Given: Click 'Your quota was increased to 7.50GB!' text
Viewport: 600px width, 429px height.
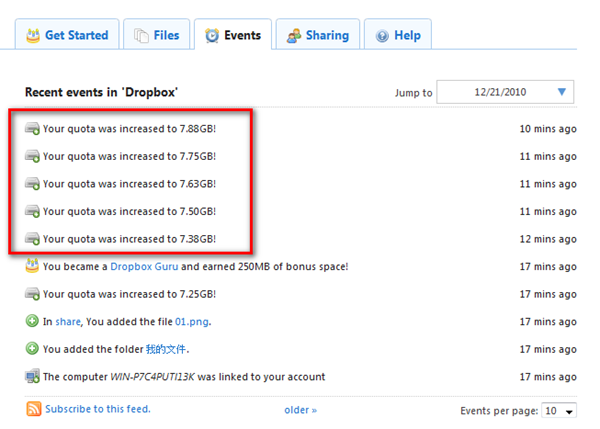Looking at the screenshot, I should click(x=129, y=212).
